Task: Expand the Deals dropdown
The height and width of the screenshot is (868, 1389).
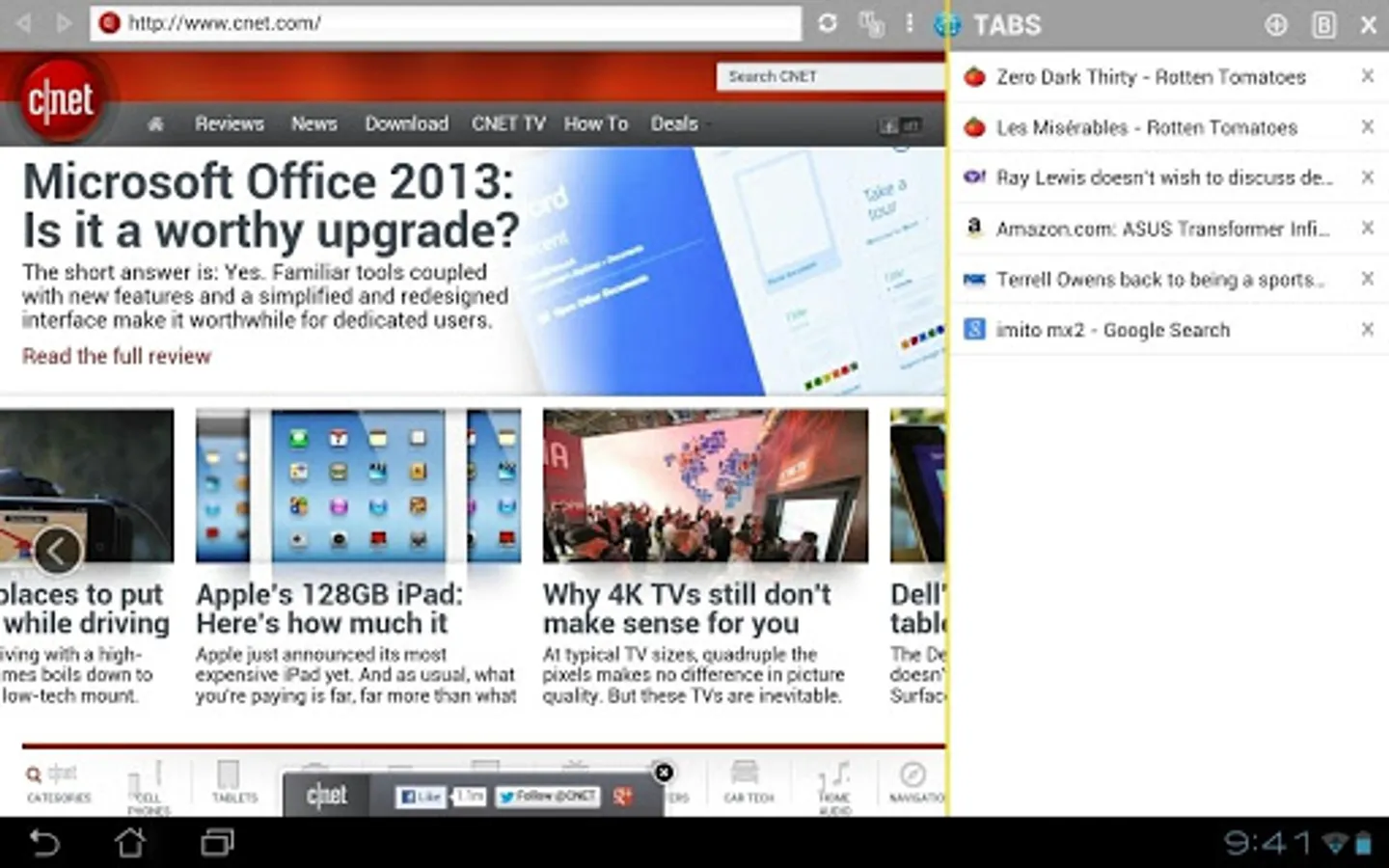Action: tap(680, 123)
